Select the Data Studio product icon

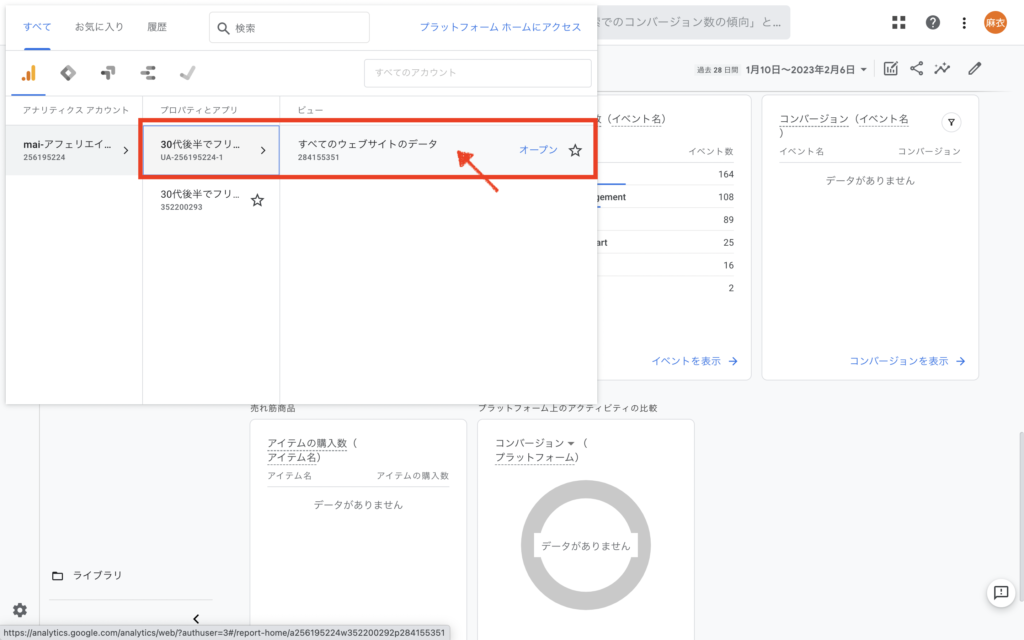tap(148, 73)
